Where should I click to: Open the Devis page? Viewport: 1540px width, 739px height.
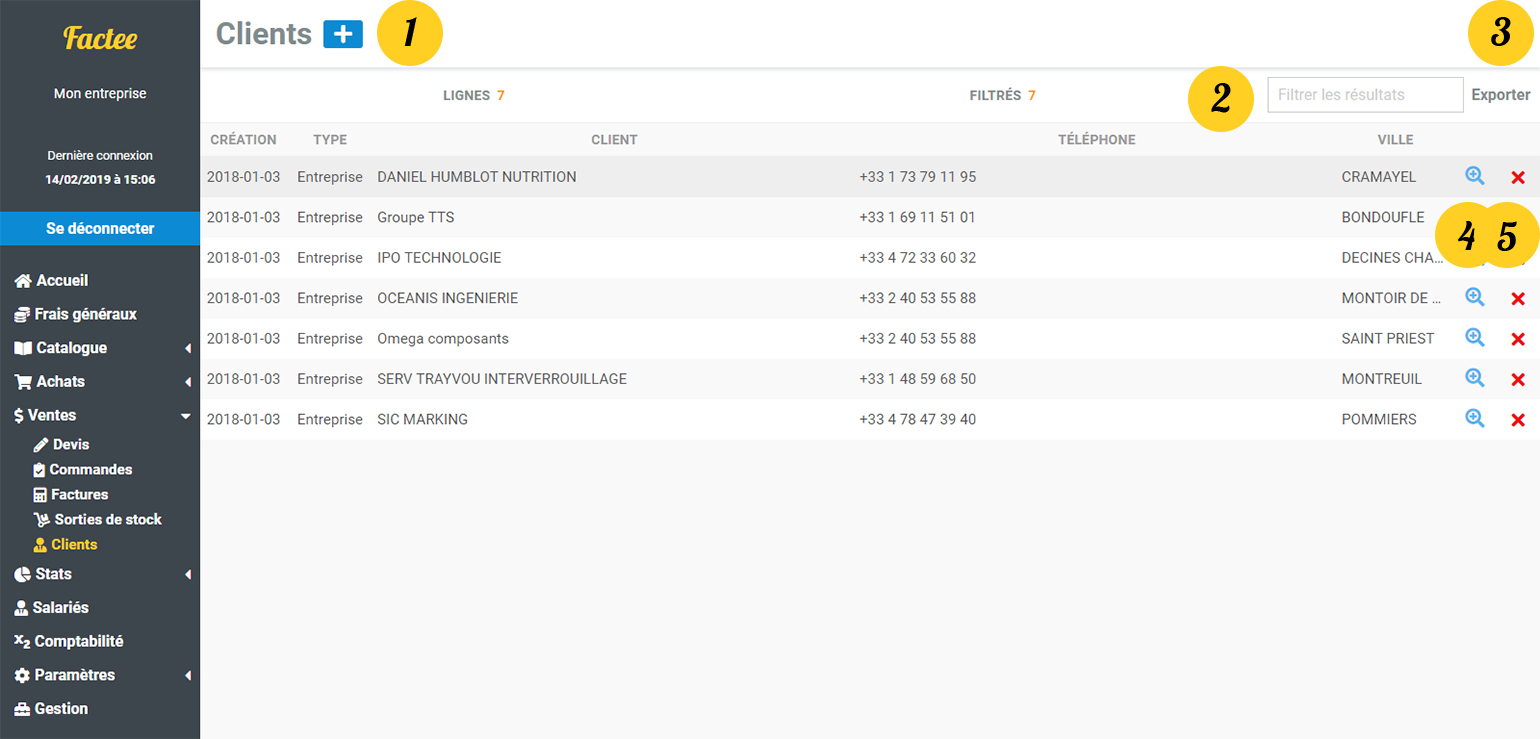tap(70, 444)
